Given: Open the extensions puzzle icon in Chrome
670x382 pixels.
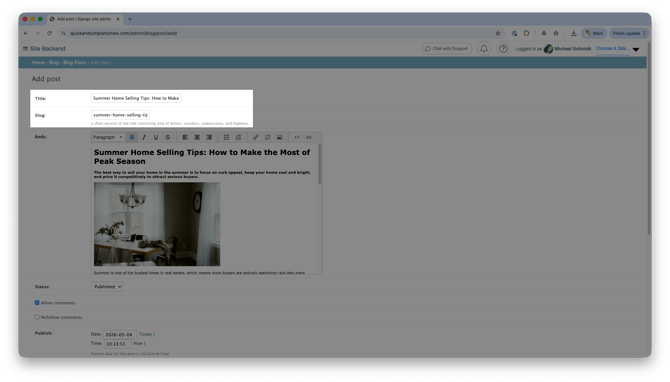Looking at the screenshot, I should tap(526, 33).
